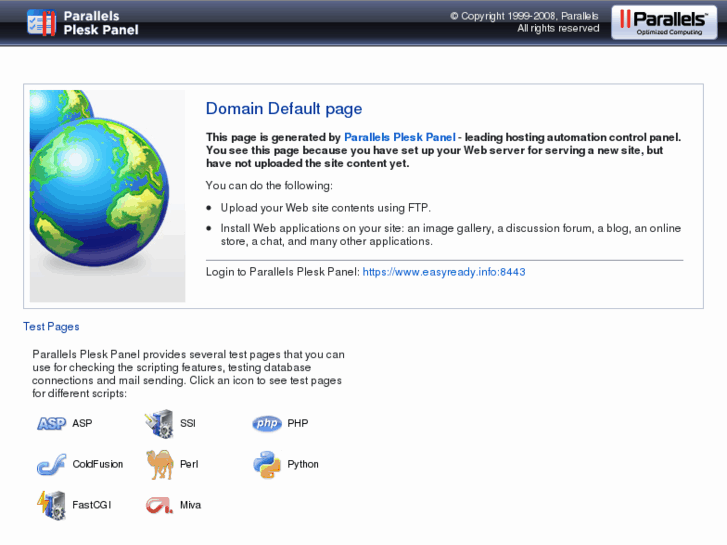Open the https://www.easyready.info:8443 login link
Screen dimensions: 727x545
444,272
